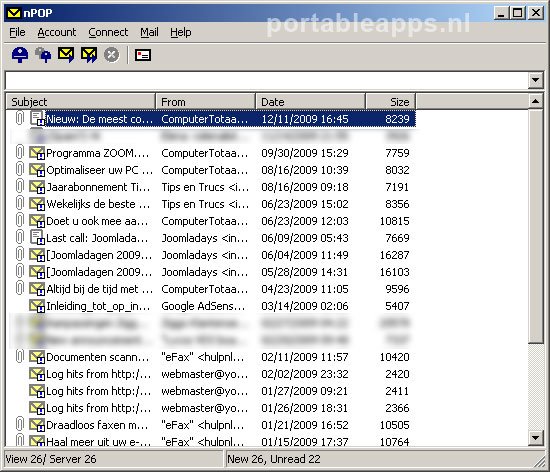Open the Help menu
The width and height of the screenshot is (550, 472).
point(181,32)
